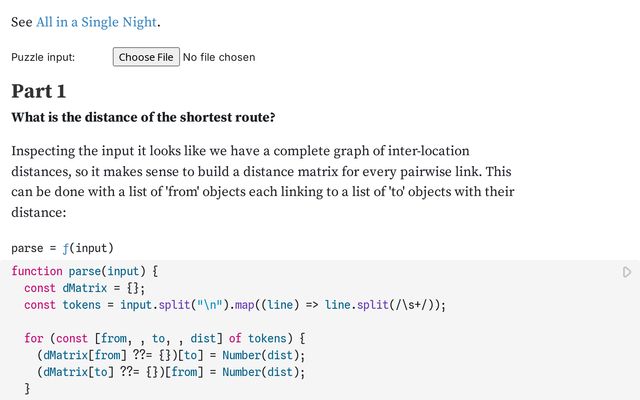This screenshot has width=640, height=400.
Task: Click the Choose File button
Action: click(146, 57)
